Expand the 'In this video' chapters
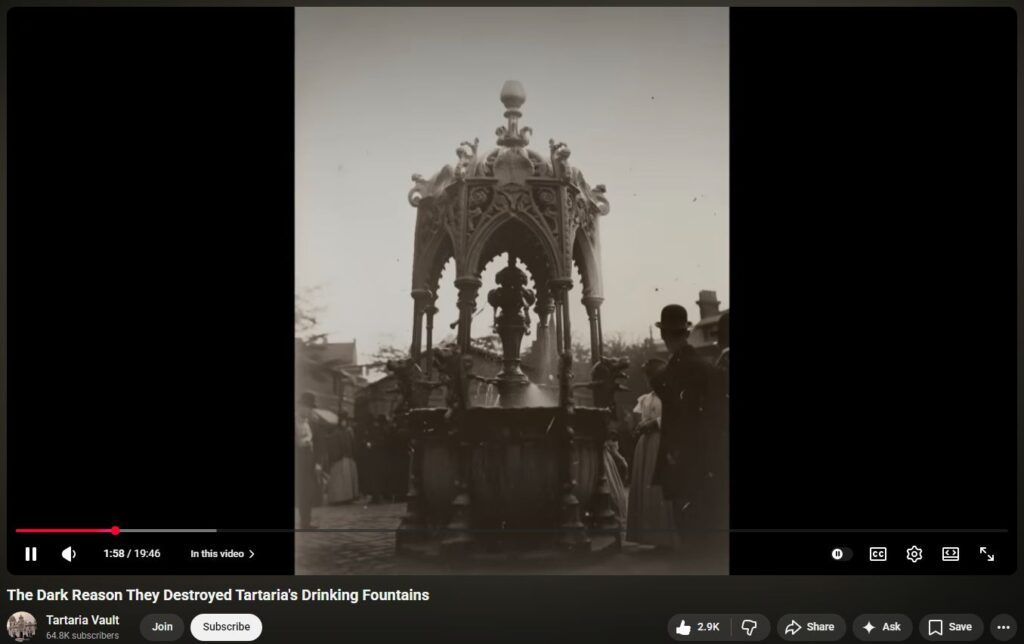The height and width of the screenshot is (644, 1024). 222,554
